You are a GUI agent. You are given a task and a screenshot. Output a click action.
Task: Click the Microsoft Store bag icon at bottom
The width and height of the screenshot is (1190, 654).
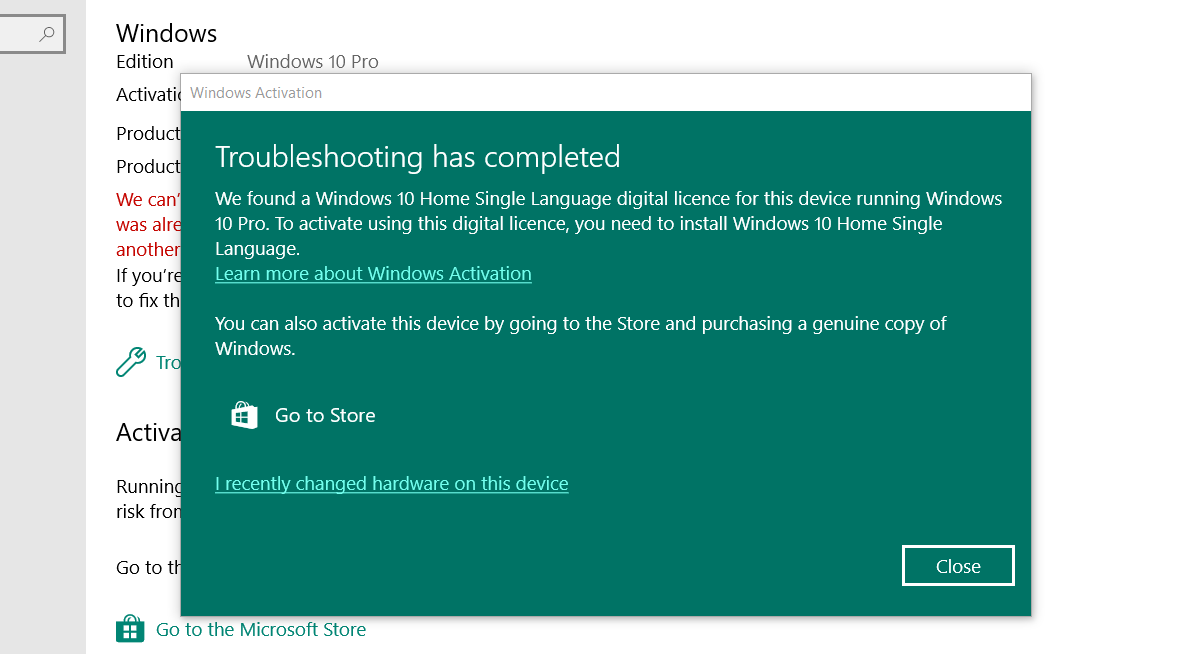[x=130, y=629]
